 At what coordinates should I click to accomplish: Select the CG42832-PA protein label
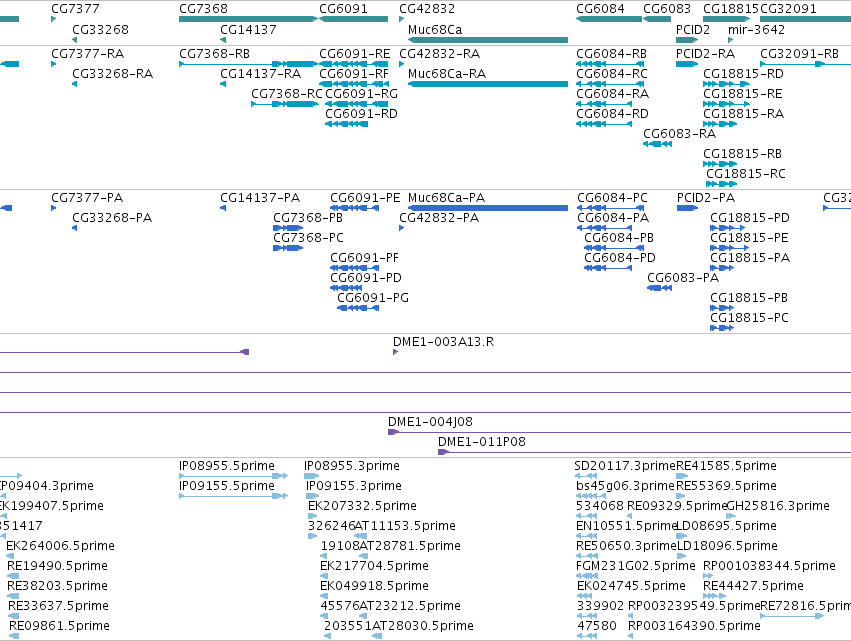tap(439, 218)
